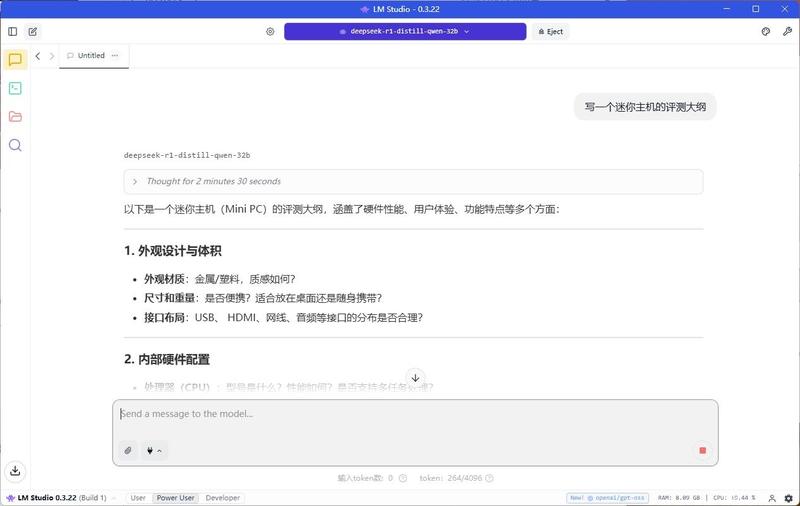Open the Developer terminal view in the sidebar

[15, 88]
